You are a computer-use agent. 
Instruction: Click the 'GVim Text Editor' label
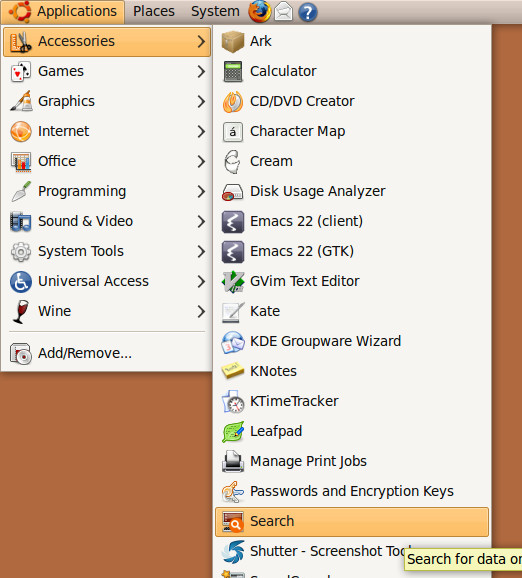305,281
